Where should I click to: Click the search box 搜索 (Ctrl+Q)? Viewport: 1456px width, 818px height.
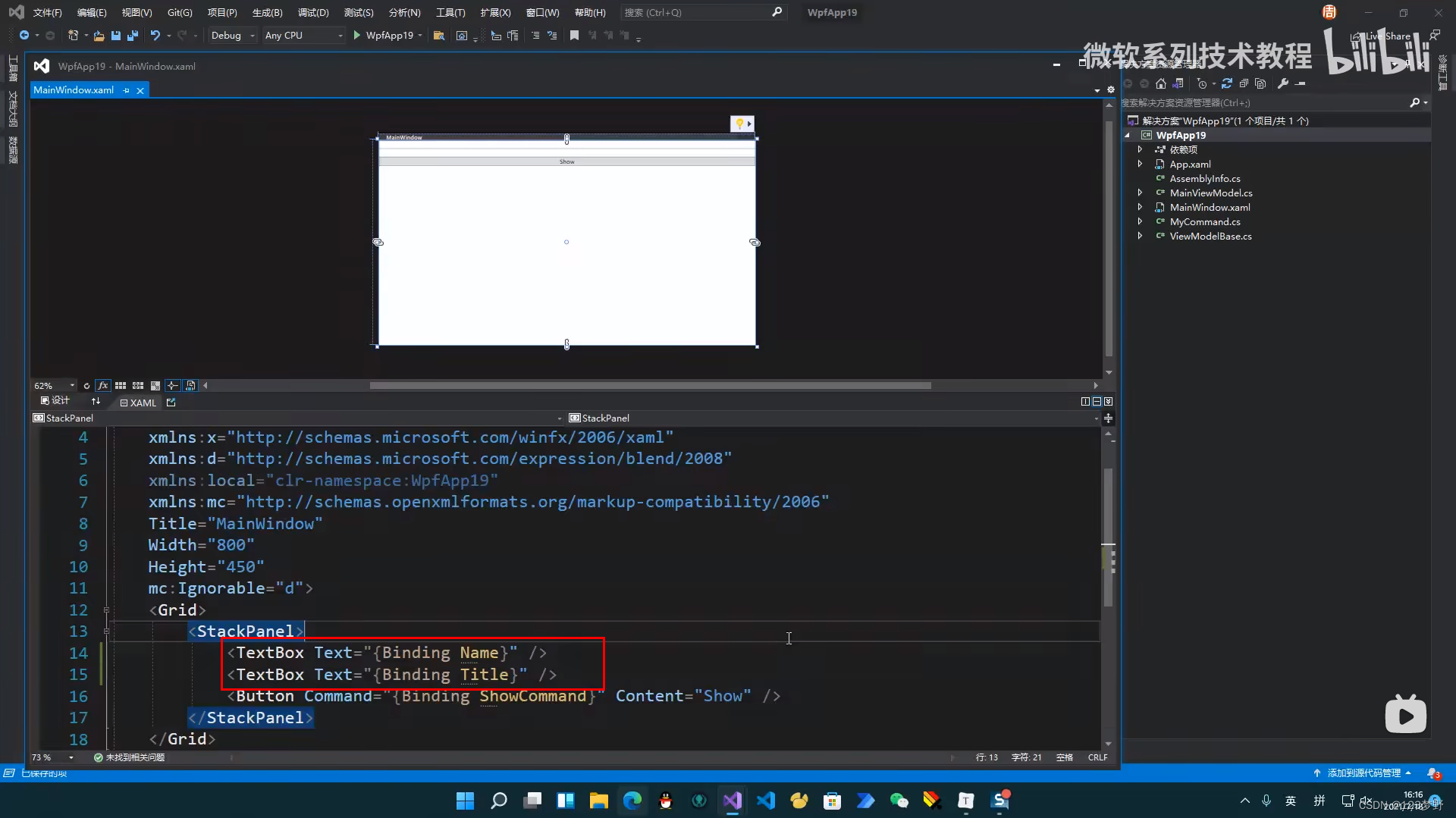[x=702, y=13]
